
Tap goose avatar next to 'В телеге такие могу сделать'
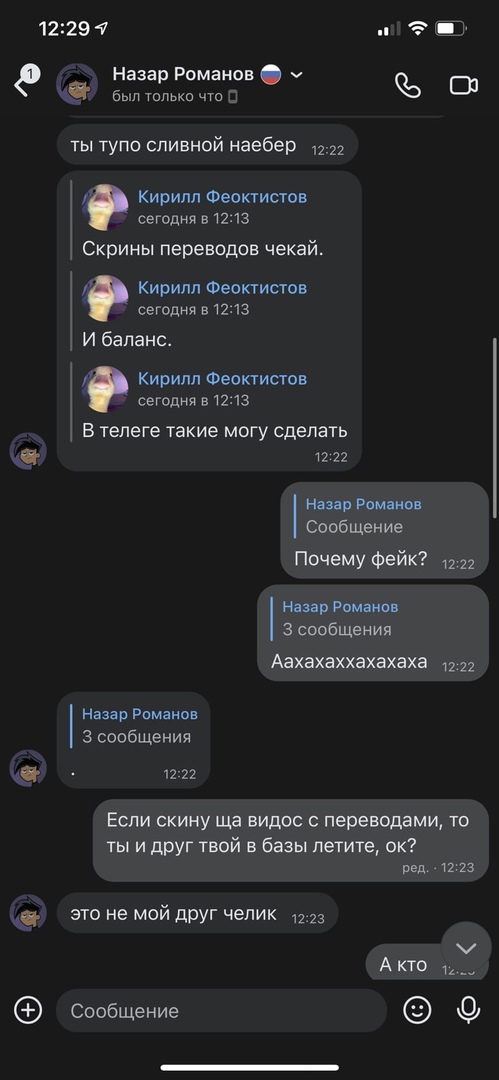click(105, 389)
